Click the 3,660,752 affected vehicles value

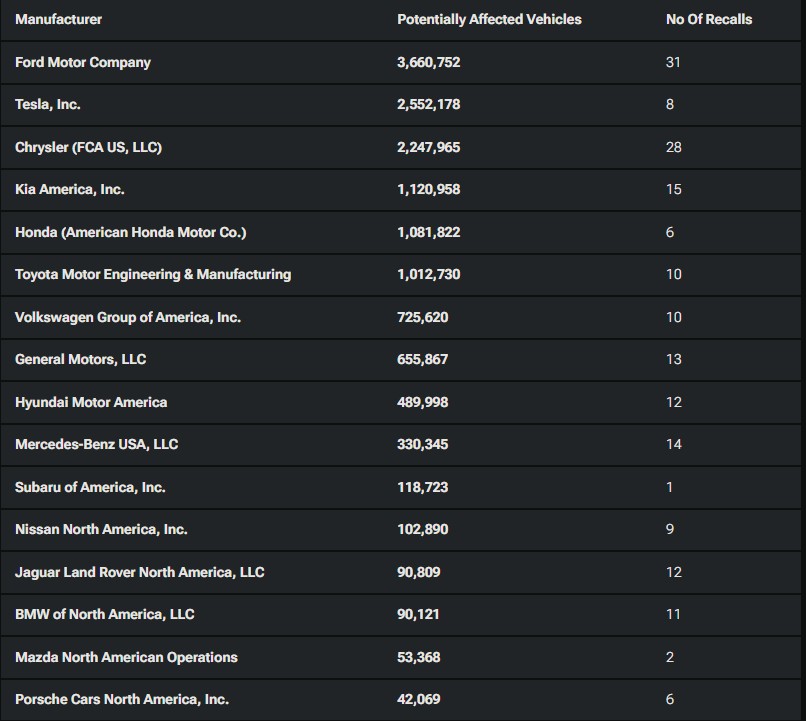tap(428, 62)
